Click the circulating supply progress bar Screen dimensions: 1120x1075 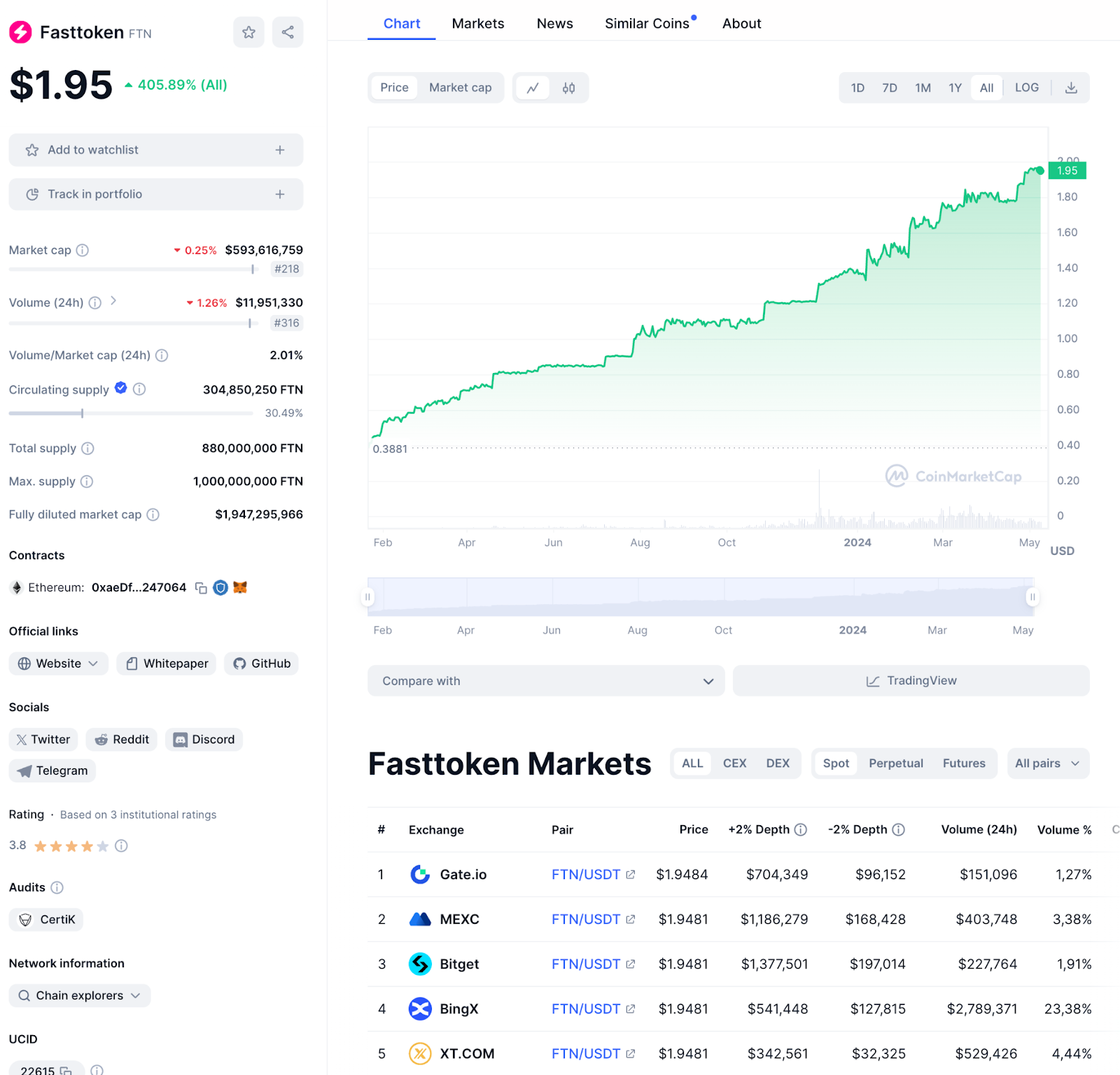[x=131, y=414]
